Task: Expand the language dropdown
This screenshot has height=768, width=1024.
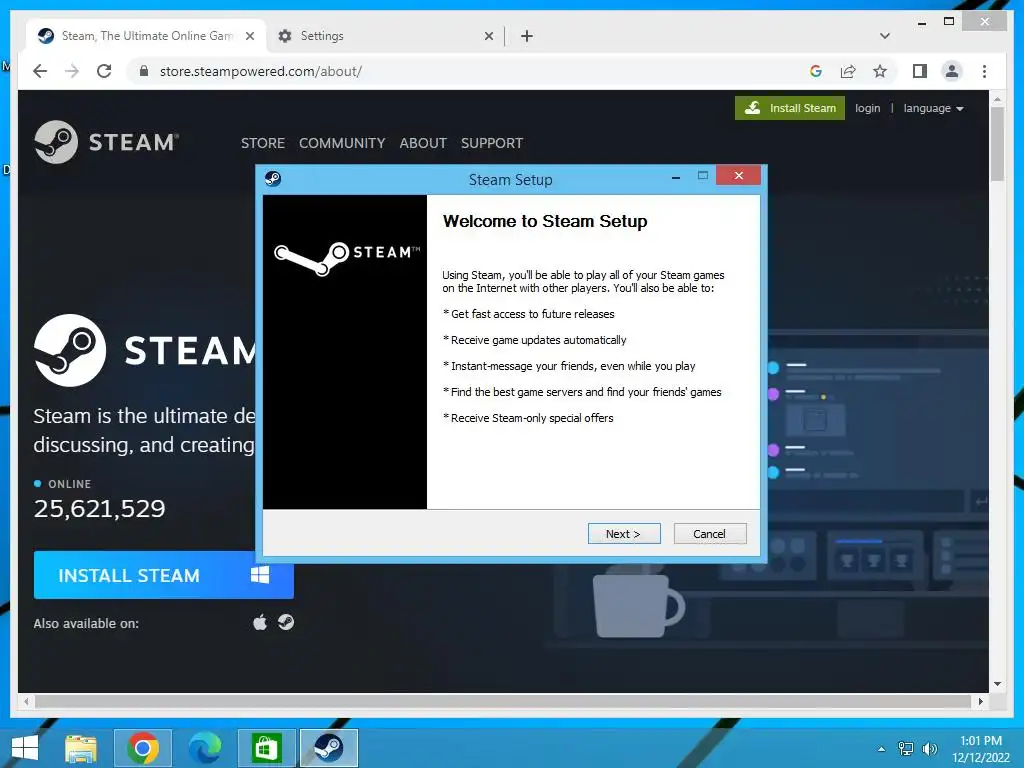Action: [x=933, y=108]
